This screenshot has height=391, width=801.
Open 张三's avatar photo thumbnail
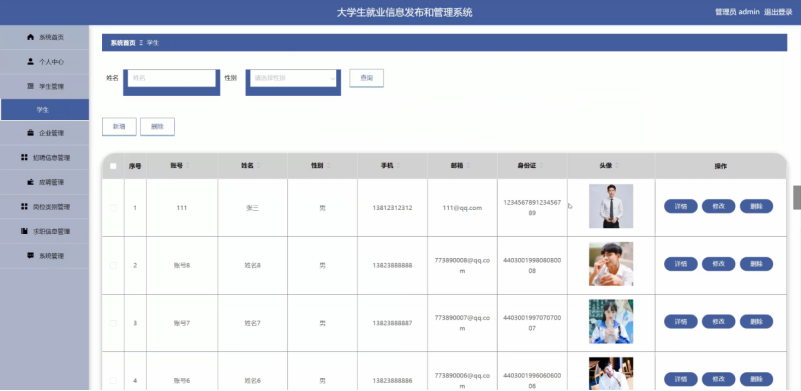click(611, 206)
